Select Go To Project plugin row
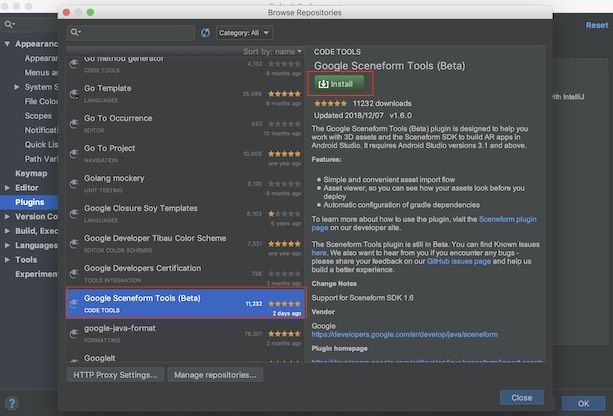This screenshot has height=416, width=613. tap(185, 154)
